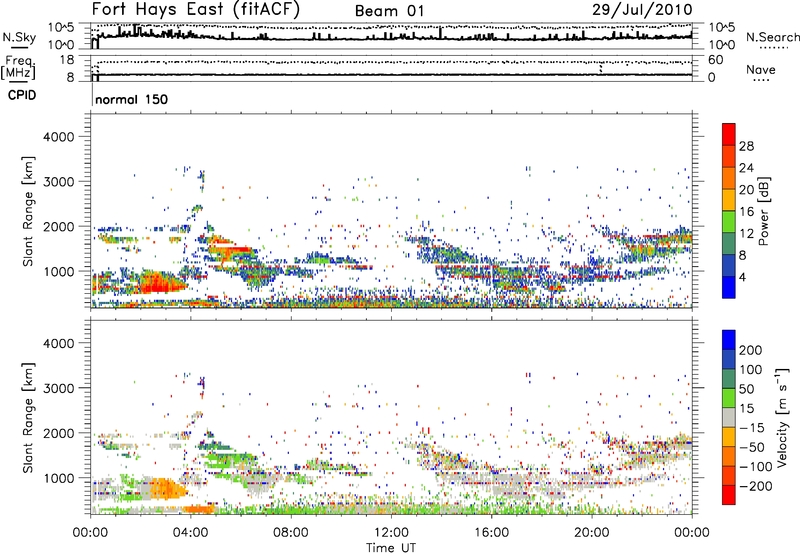This screenshot has width=800, height=554.
Task: Click the "08:00" time tick label
Action: point(291,533)
